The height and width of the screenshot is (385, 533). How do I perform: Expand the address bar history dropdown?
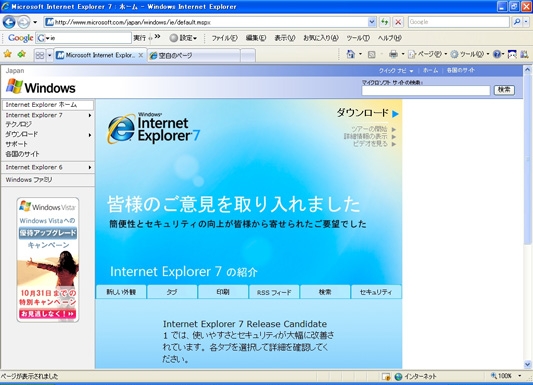[x=372, y=22]
